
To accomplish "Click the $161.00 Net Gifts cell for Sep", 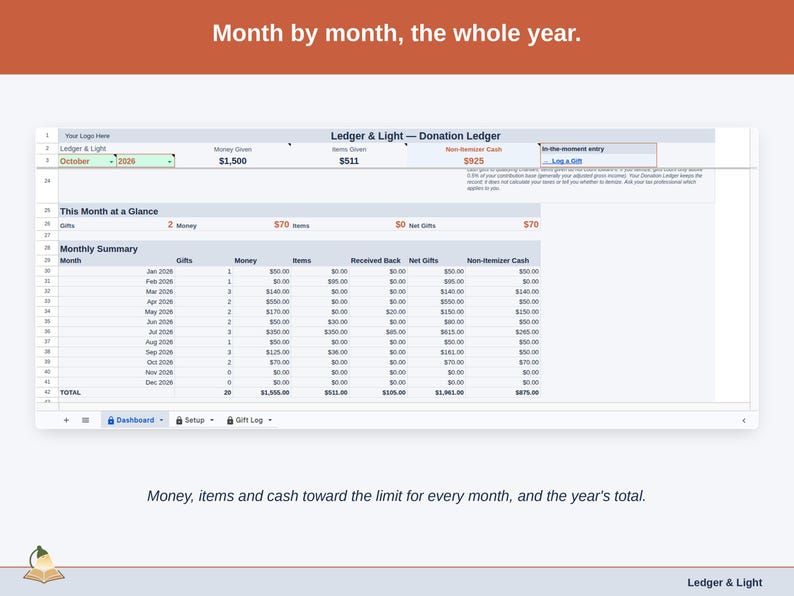I will 436,352.
